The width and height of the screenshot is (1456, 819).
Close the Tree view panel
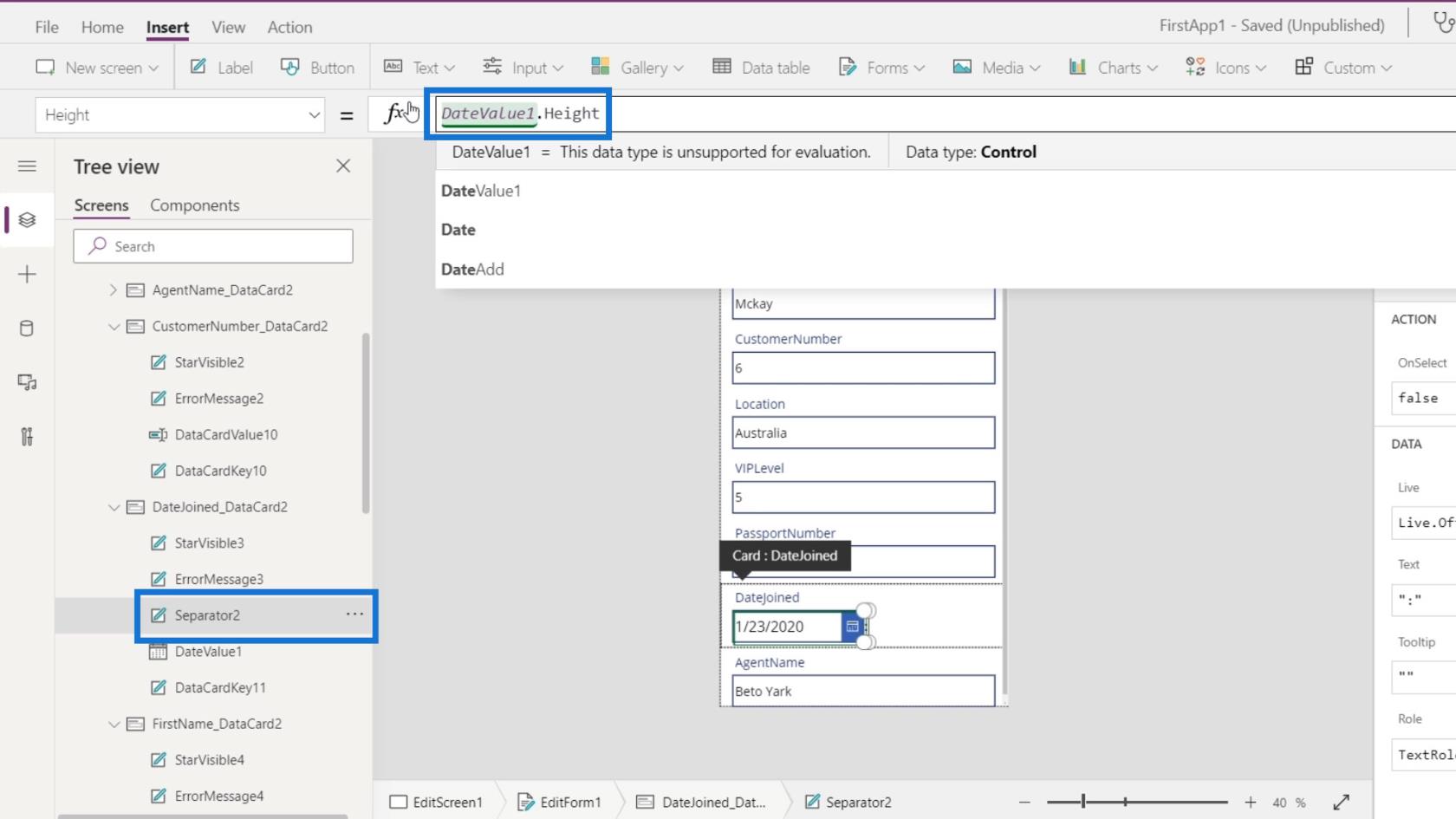tap(343, 166)
